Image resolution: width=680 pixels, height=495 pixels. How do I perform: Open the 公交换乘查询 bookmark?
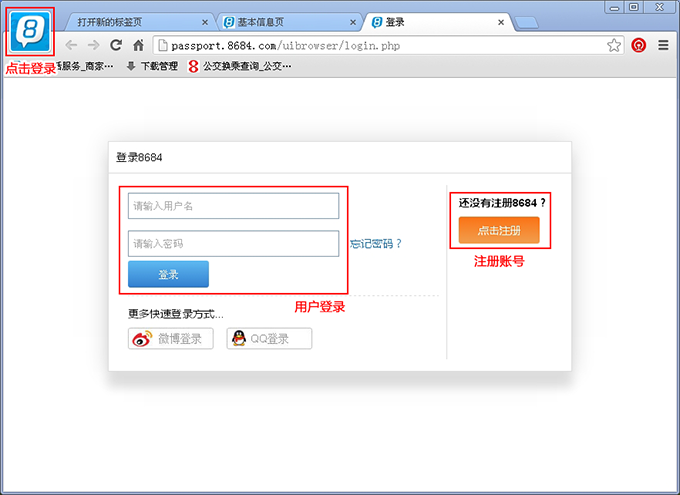point(246,66)
